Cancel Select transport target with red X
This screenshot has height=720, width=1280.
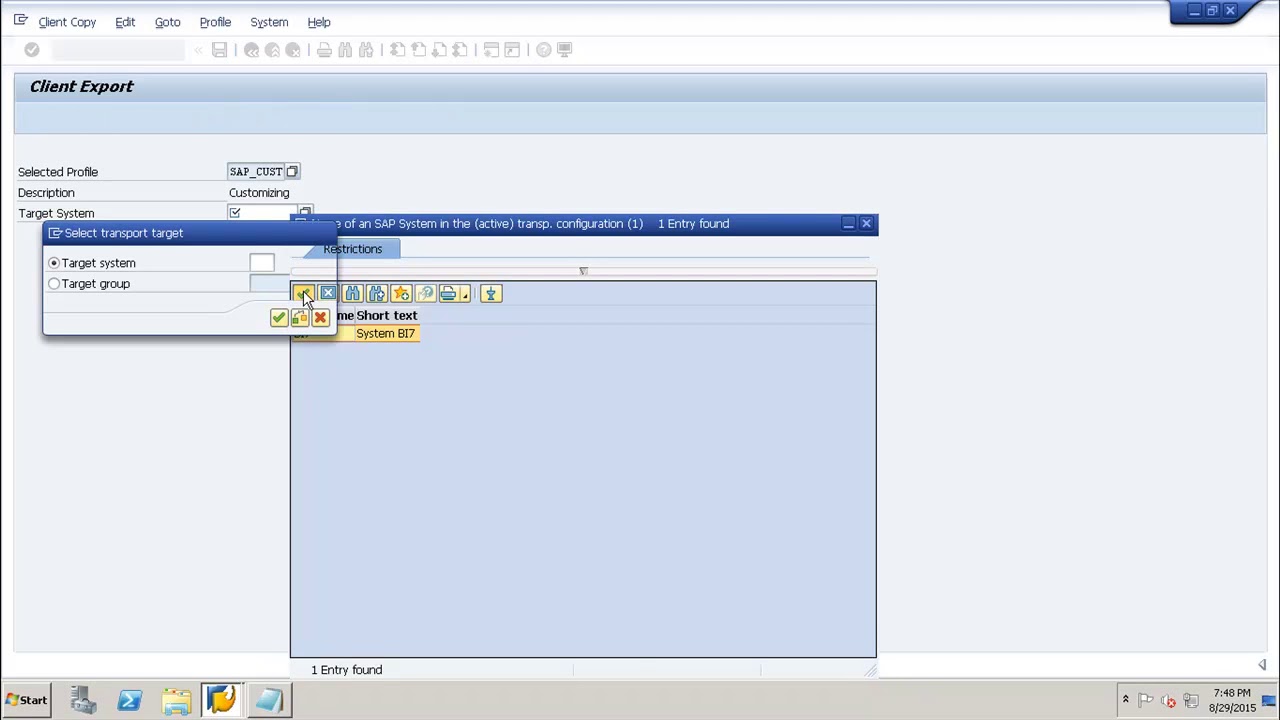tap(320, 317)
